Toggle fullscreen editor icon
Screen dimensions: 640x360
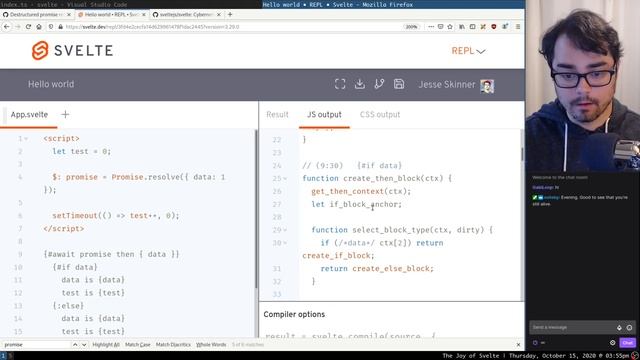tap(340, 84)
